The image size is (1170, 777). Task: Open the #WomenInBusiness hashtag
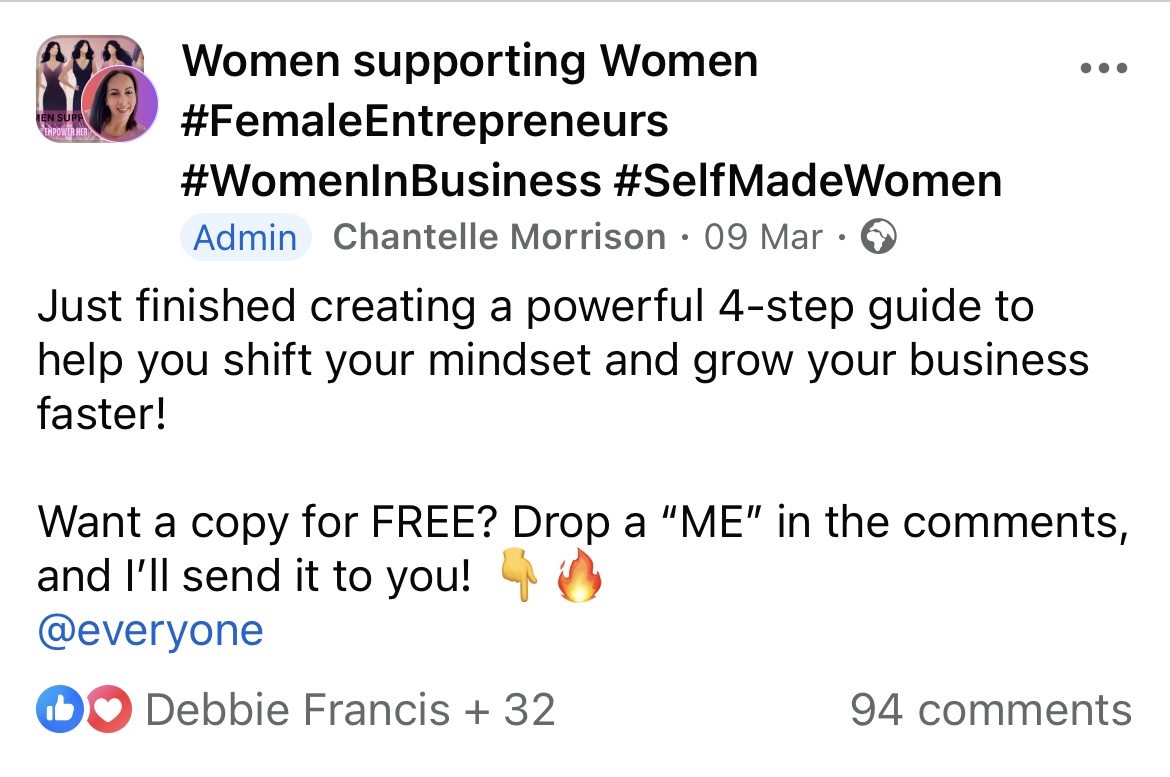click(x=391, y=181)
